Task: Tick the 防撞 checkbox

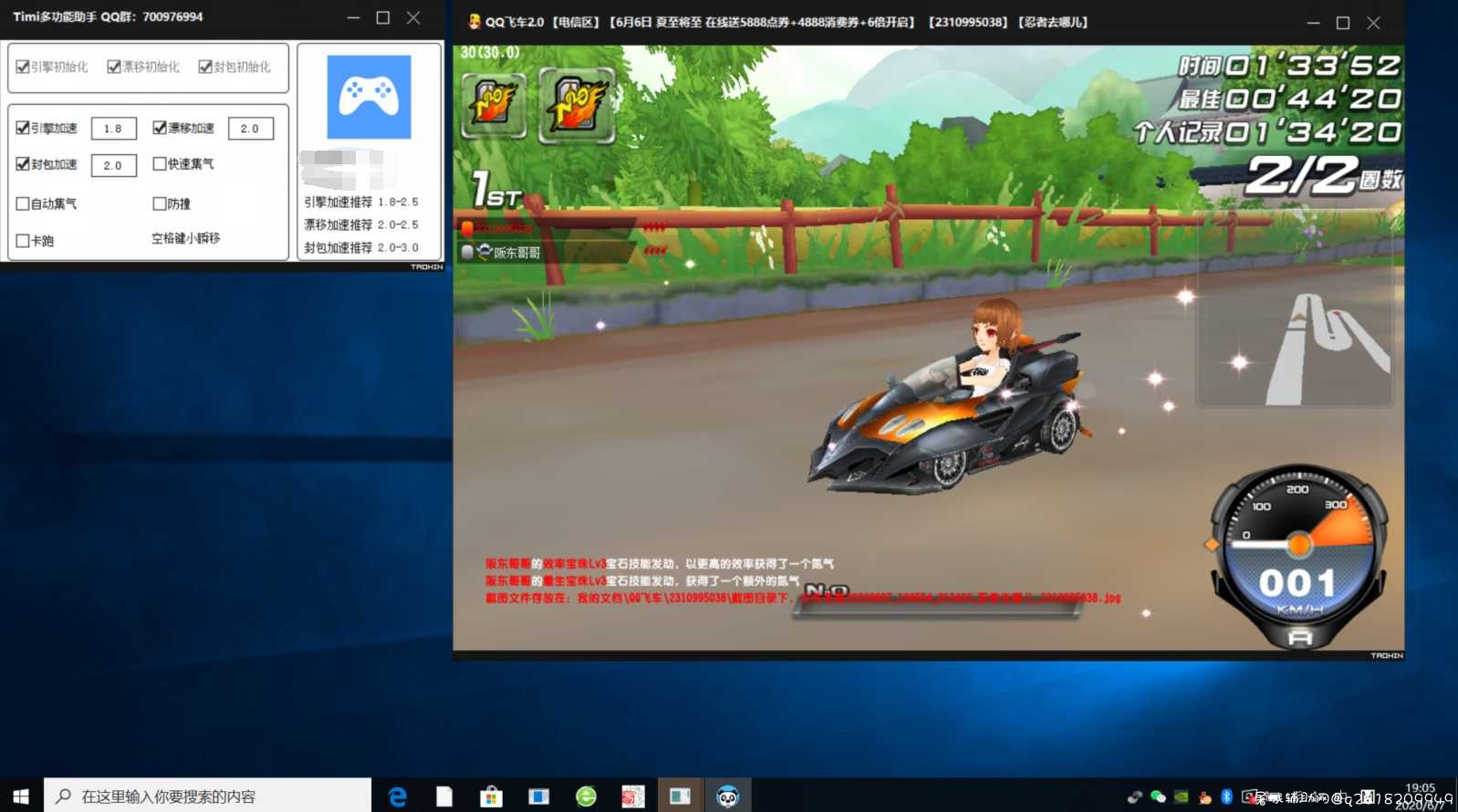Action: click(160, 203)
